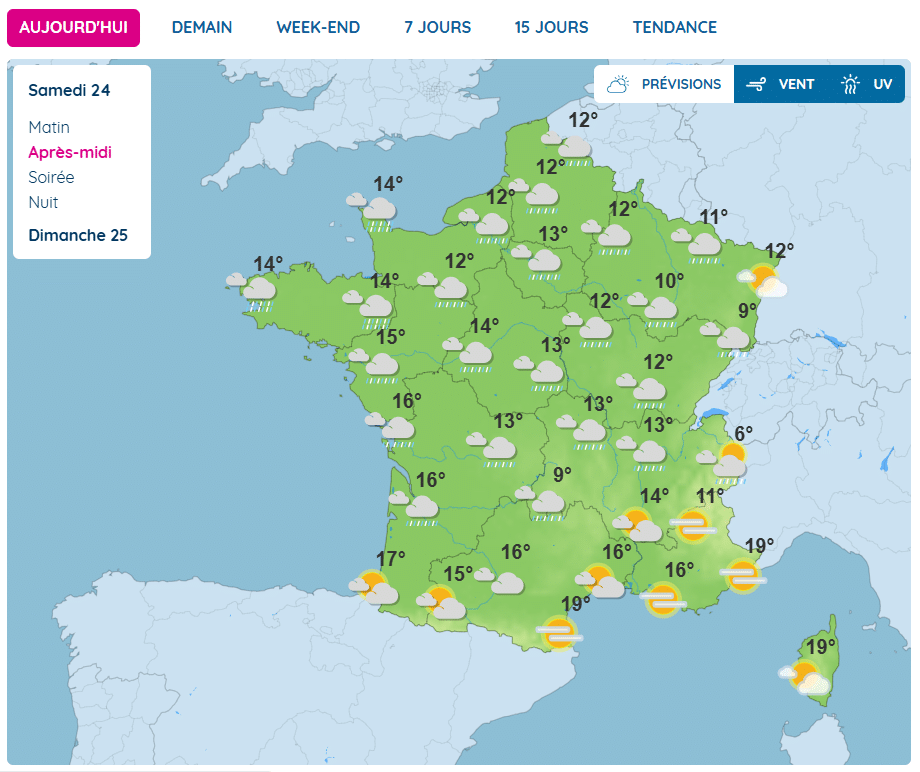Switch to the DEMAIN tab
Screen dimensions: 920x772
(x=202, y=28)
